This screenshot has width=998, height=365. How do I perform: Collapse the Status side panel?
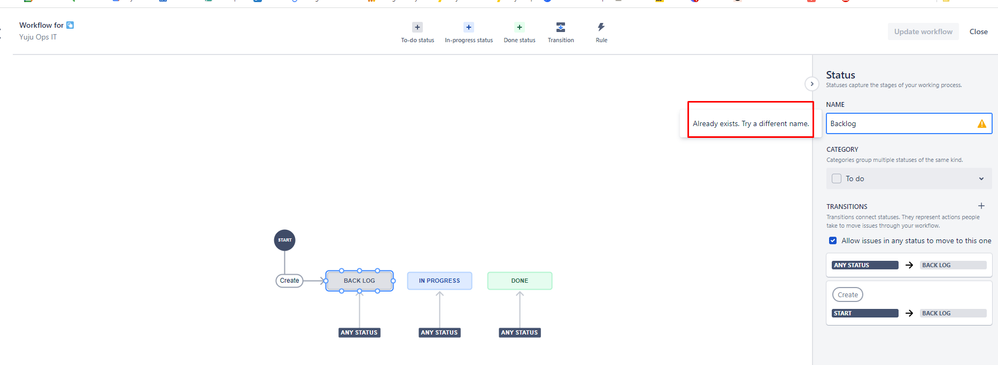coord(812,83)
